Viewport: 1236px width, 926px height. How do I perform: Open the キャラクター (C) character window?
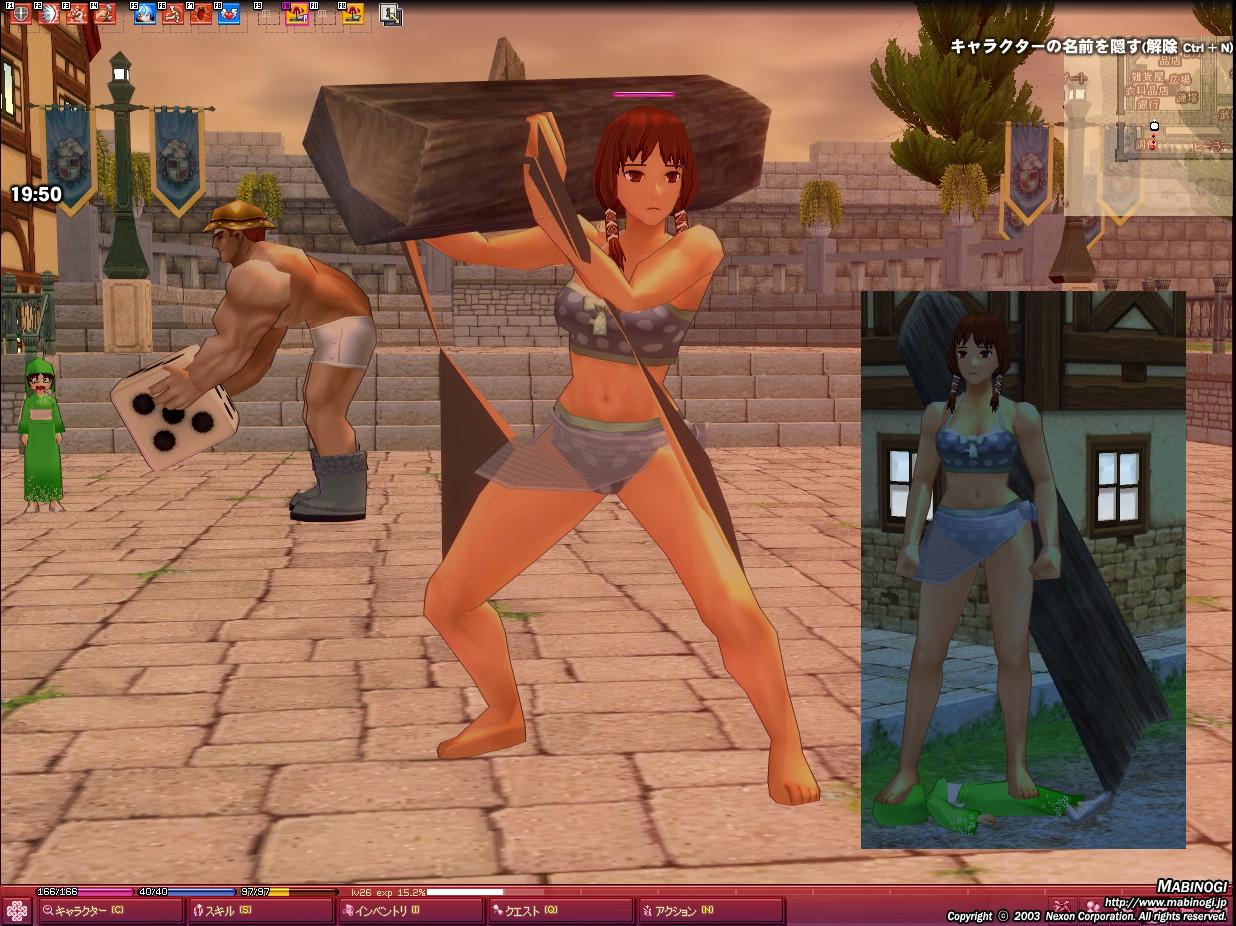coord(110,911)
